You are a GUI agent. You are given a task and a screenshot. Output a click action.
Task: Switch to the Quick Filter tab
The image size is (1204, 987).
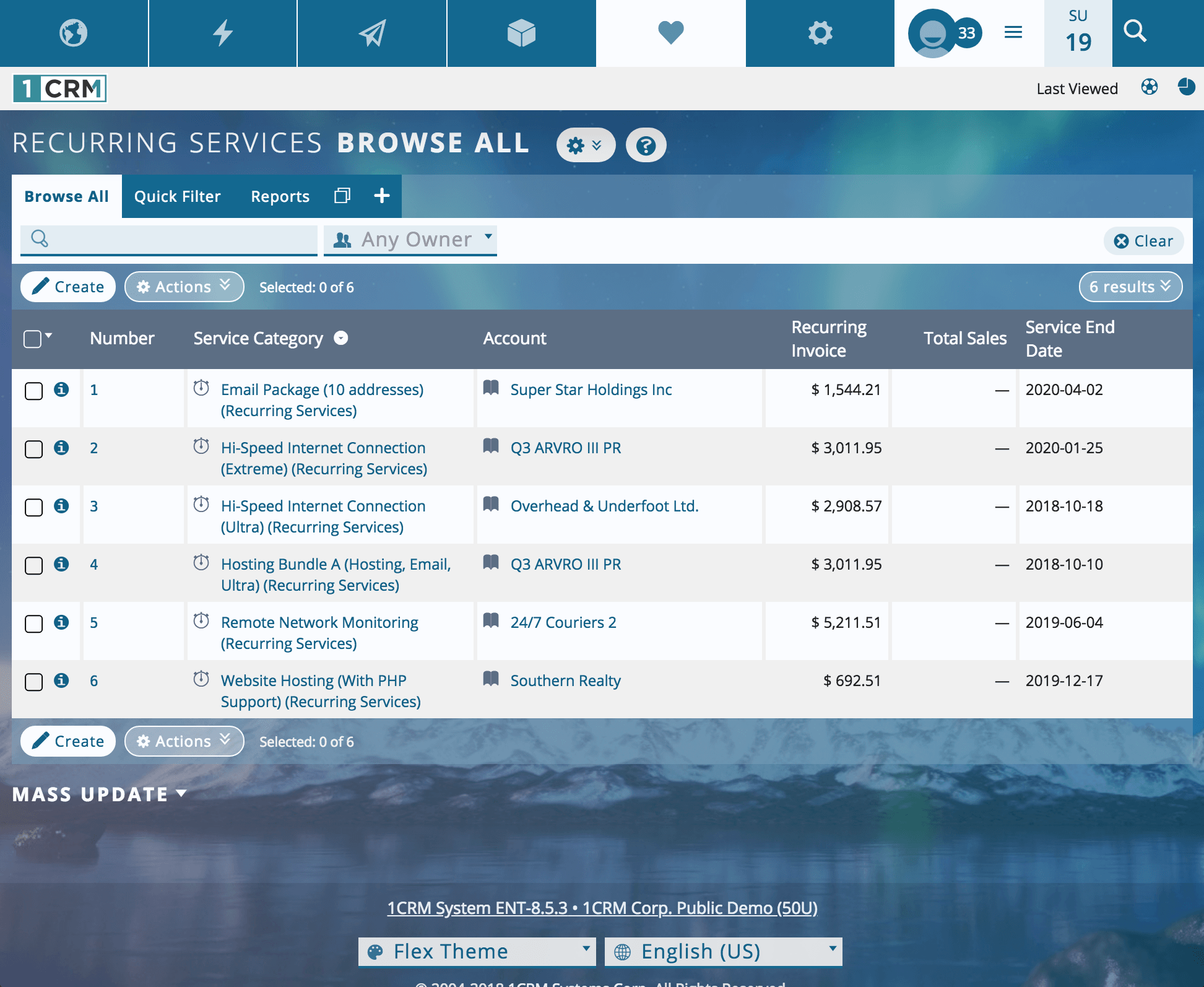coord(178,196)
